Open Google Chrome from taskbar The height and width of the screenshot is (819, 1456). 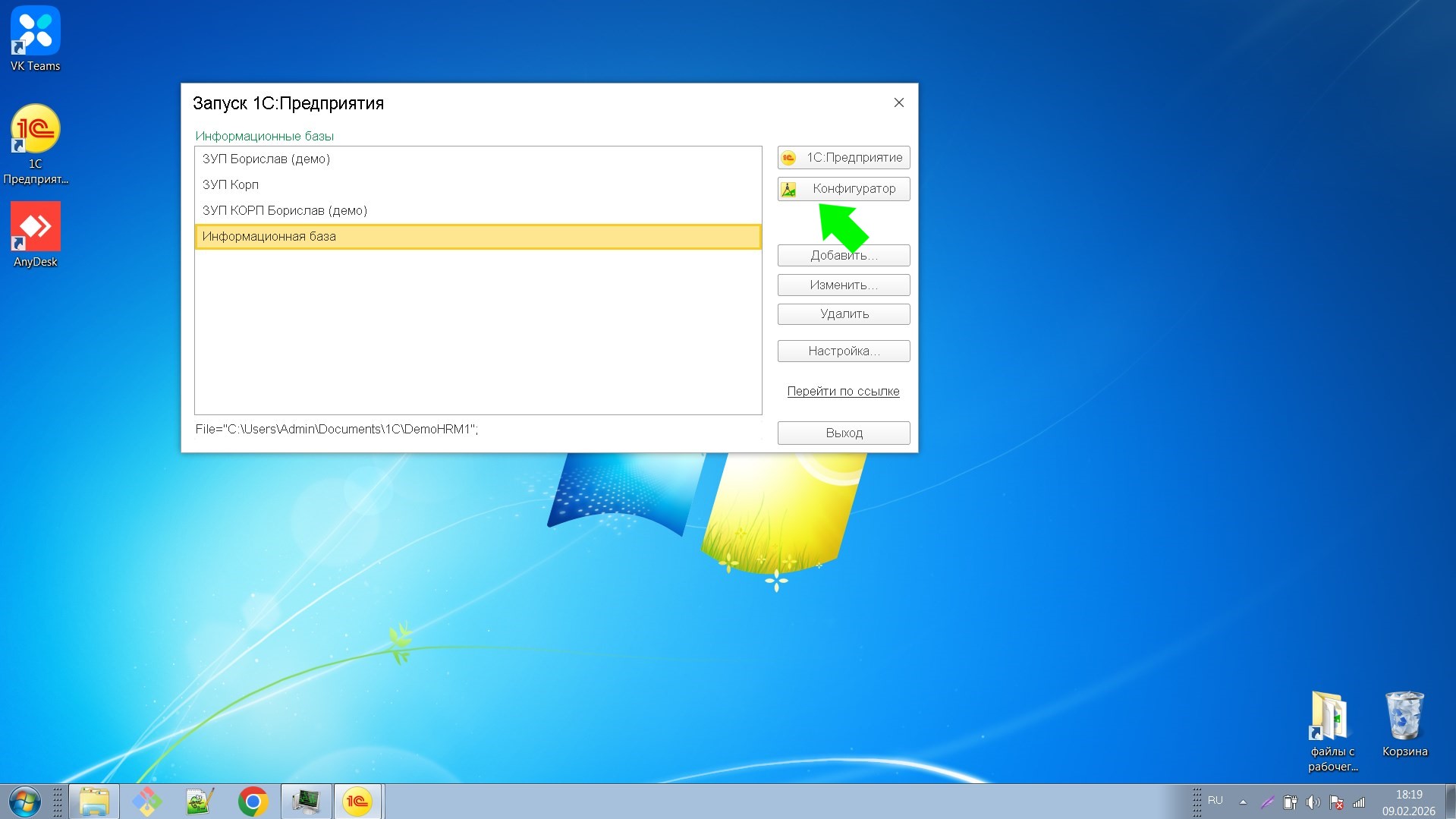point(253,802)
